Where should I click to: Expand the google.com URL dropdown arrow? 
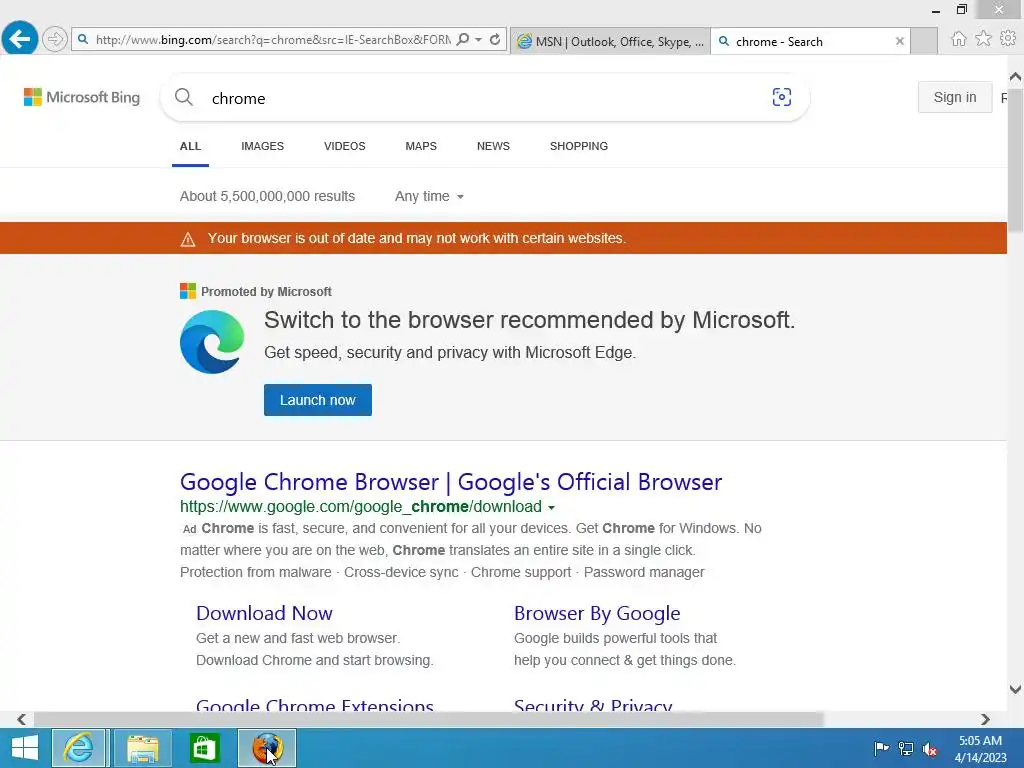pyautogui.click(x=551, y=507)
